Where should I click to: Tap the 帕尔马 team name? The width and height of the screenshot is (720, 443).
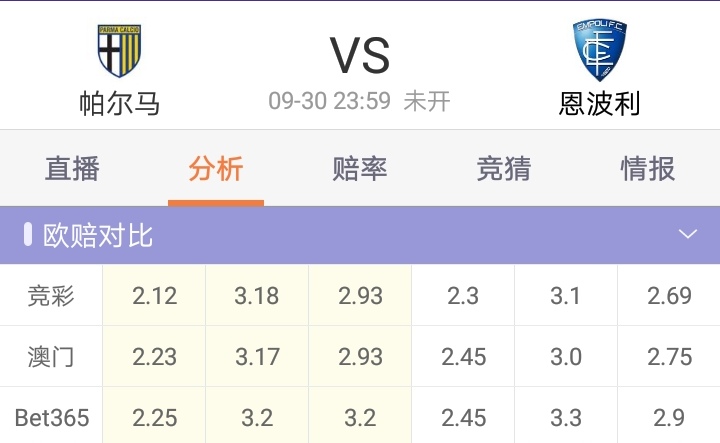tap(119, 103)
